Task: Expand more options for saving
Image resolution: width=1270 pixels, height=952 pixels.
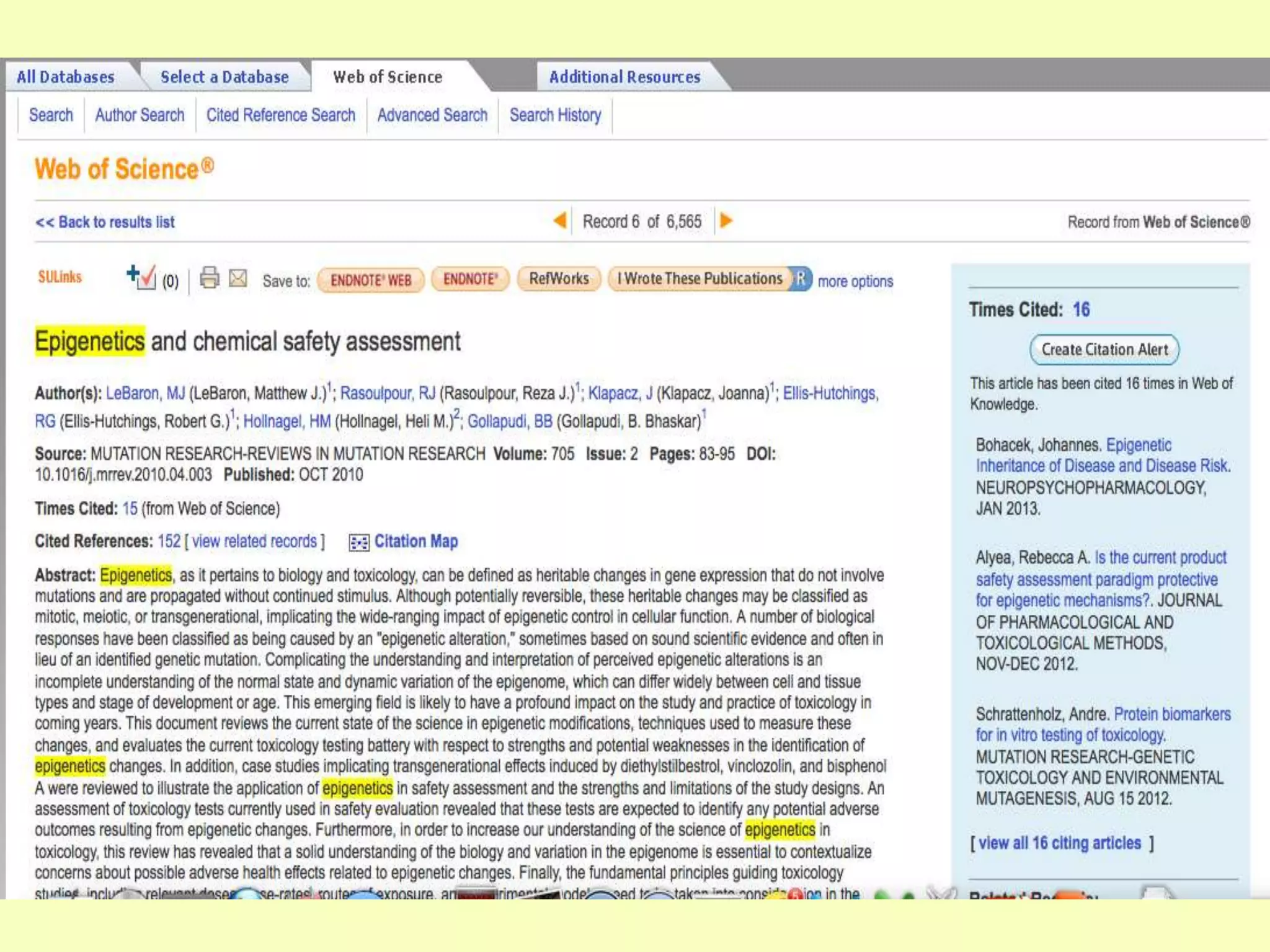Action: [855, 281]
